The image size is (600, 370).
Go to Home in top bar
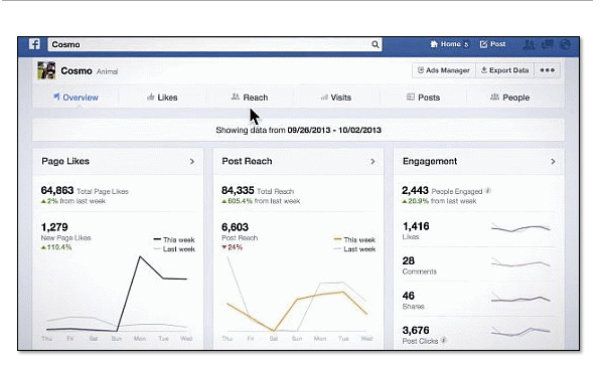tap(449, 44)
